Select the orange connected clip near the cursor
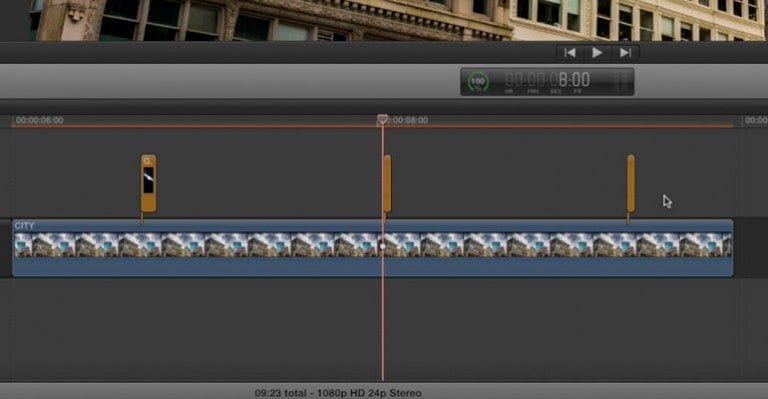Image resolution: width=768 pixels, height=399 pixels. click(630, 184)
